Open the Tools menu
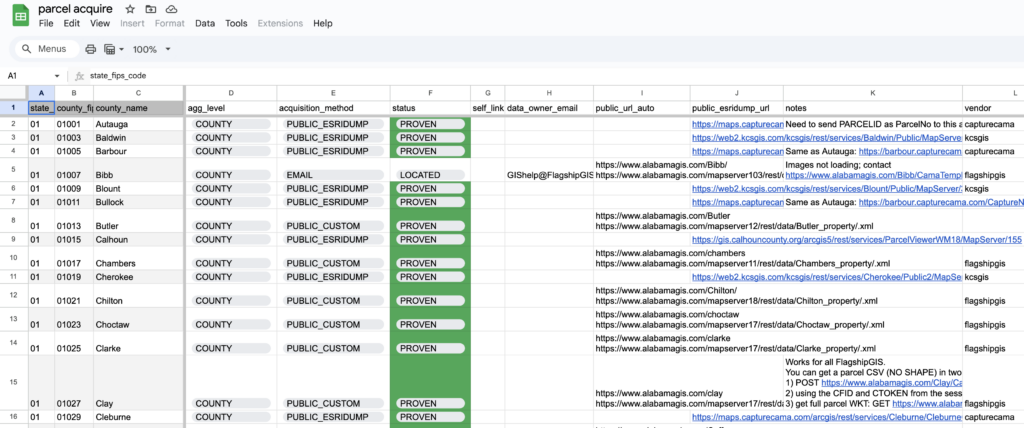This screenshot has width=1024, height=428. (236, 23)
